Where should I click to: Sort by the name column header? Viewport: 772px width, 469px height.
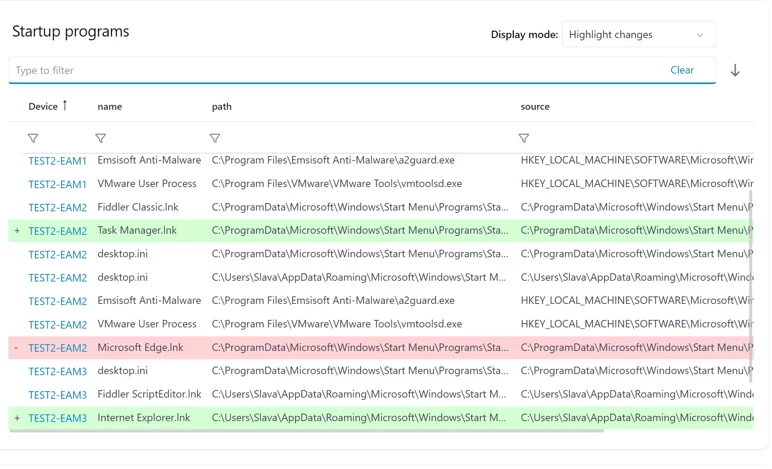[x=110, y=107]
